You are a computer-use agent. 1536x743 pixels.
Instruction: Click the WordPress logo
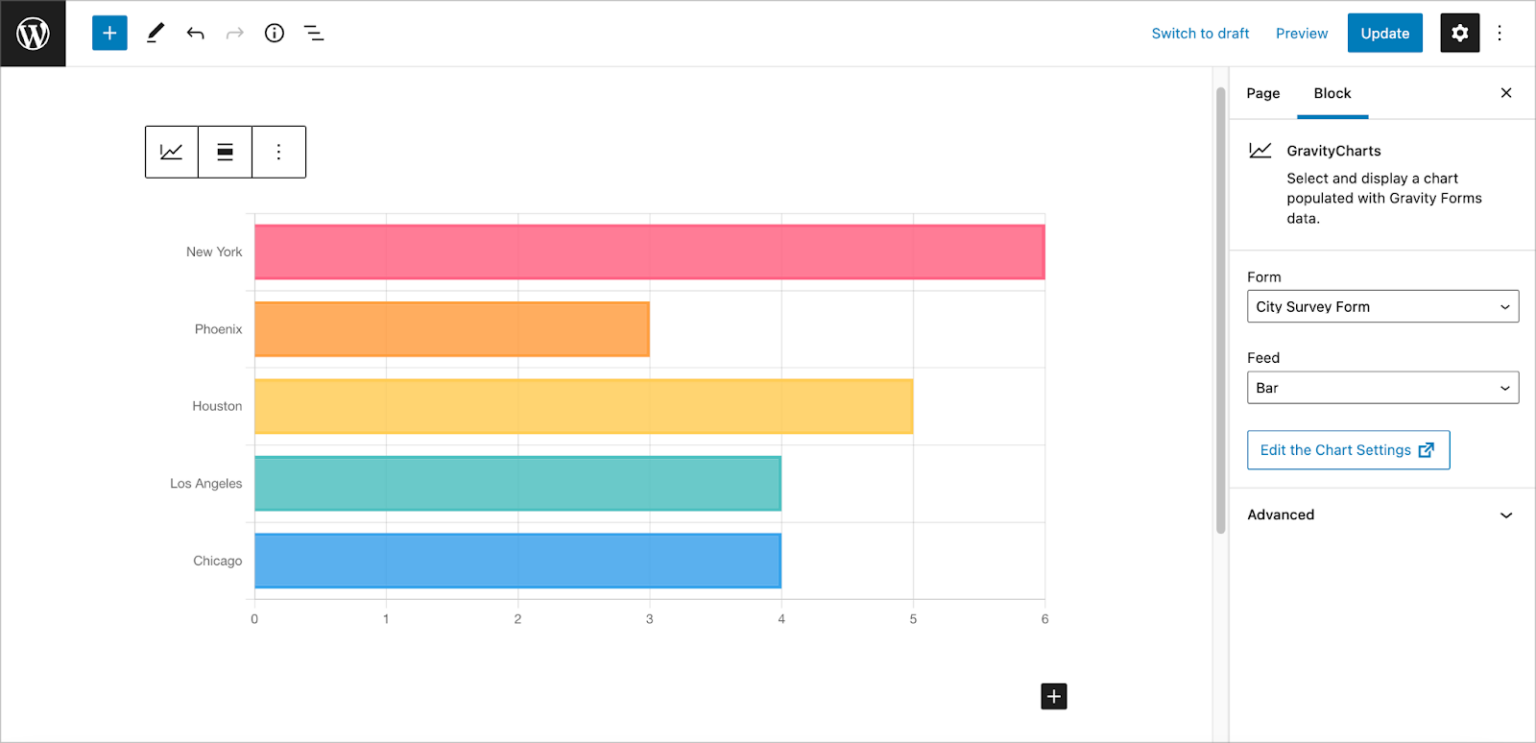pyautogui.click(x=33, y=33)
